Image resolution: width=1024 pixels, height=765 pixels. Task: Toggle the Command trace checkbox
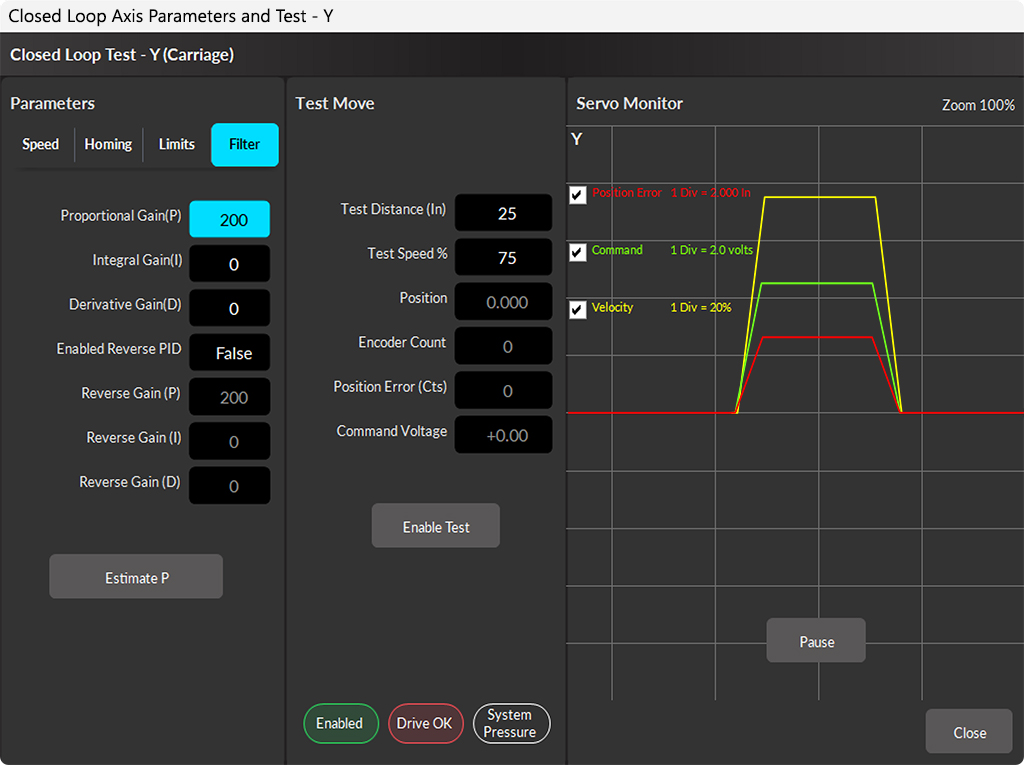click(x=578, y=252)
